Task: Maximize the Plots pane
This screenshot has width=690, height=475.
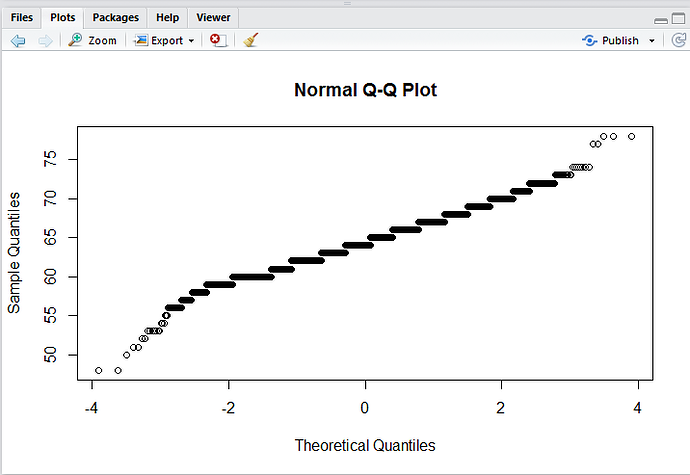Action: coord(676,18)
